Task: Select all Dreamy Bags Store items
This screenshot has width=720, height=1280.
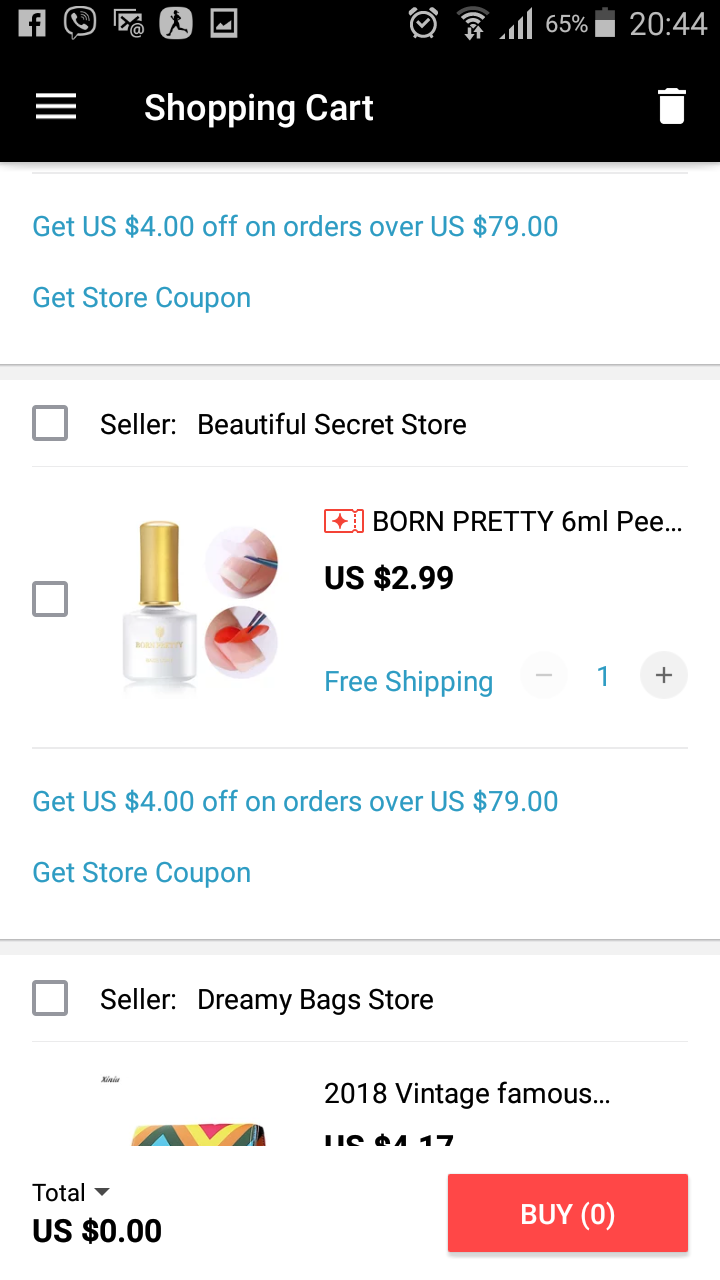Action: pyautogui.click(x=50, y=999)
